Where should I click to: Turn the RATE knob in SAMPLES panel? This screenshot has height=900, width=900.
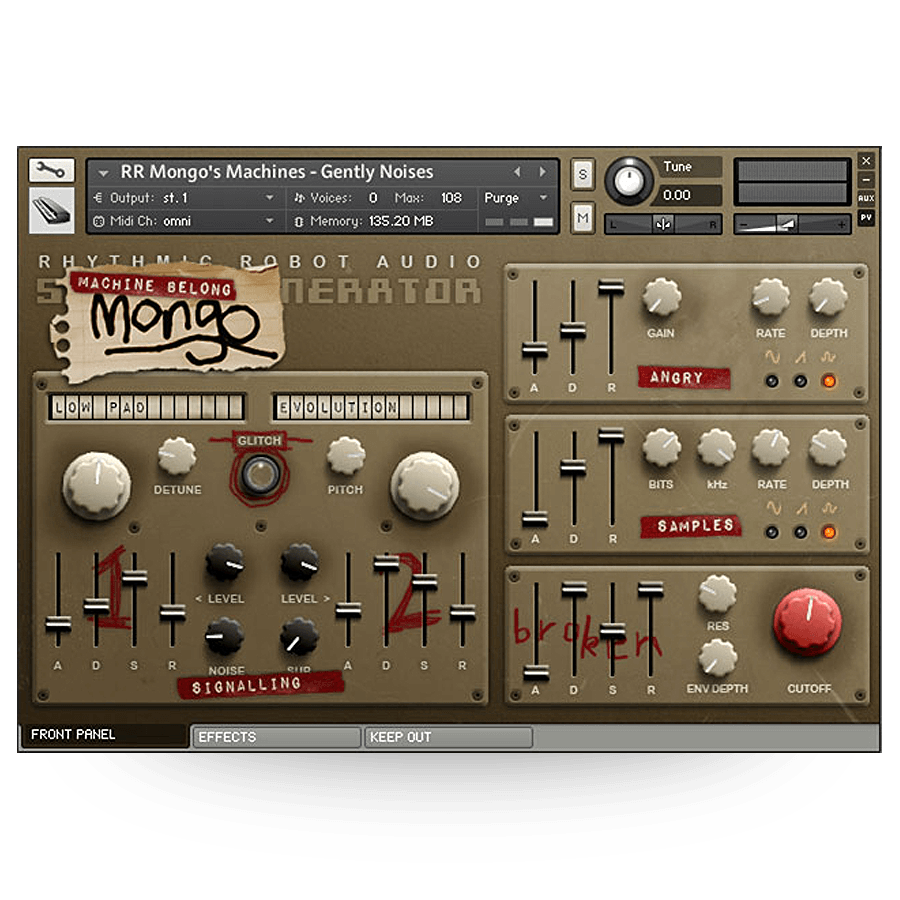771,448
